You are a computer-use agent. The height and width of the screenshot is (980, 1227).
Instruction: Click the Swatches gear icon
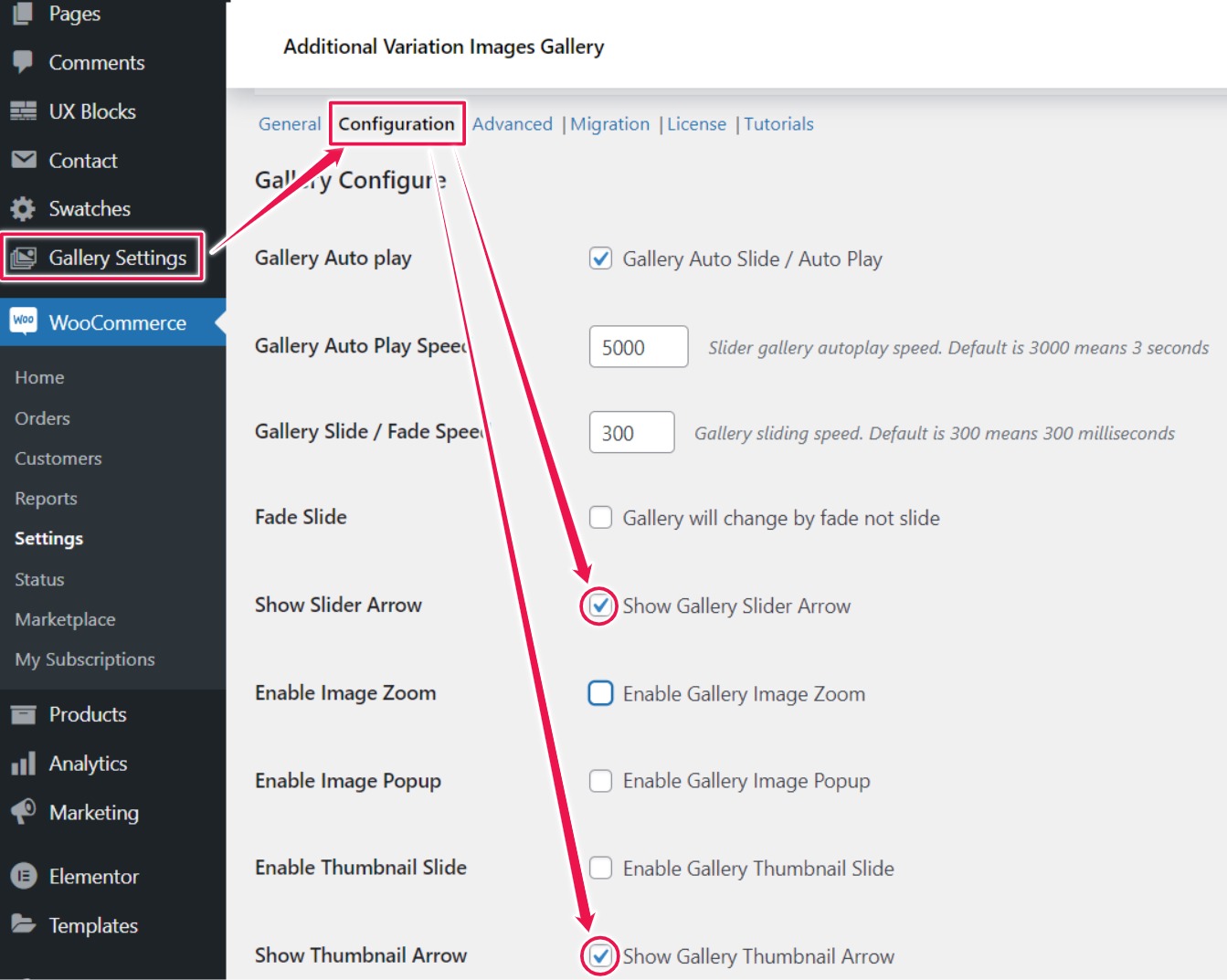pos(23,208)
